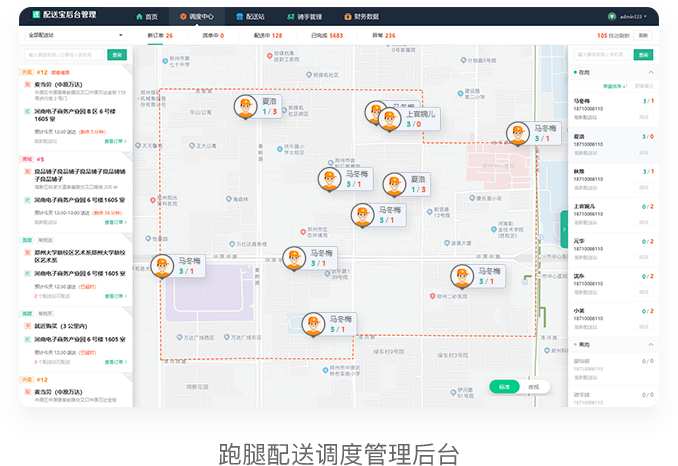Click the home icon beside 首页
The width and height of the screenshot is (678, 466).
tap(139, 16)
